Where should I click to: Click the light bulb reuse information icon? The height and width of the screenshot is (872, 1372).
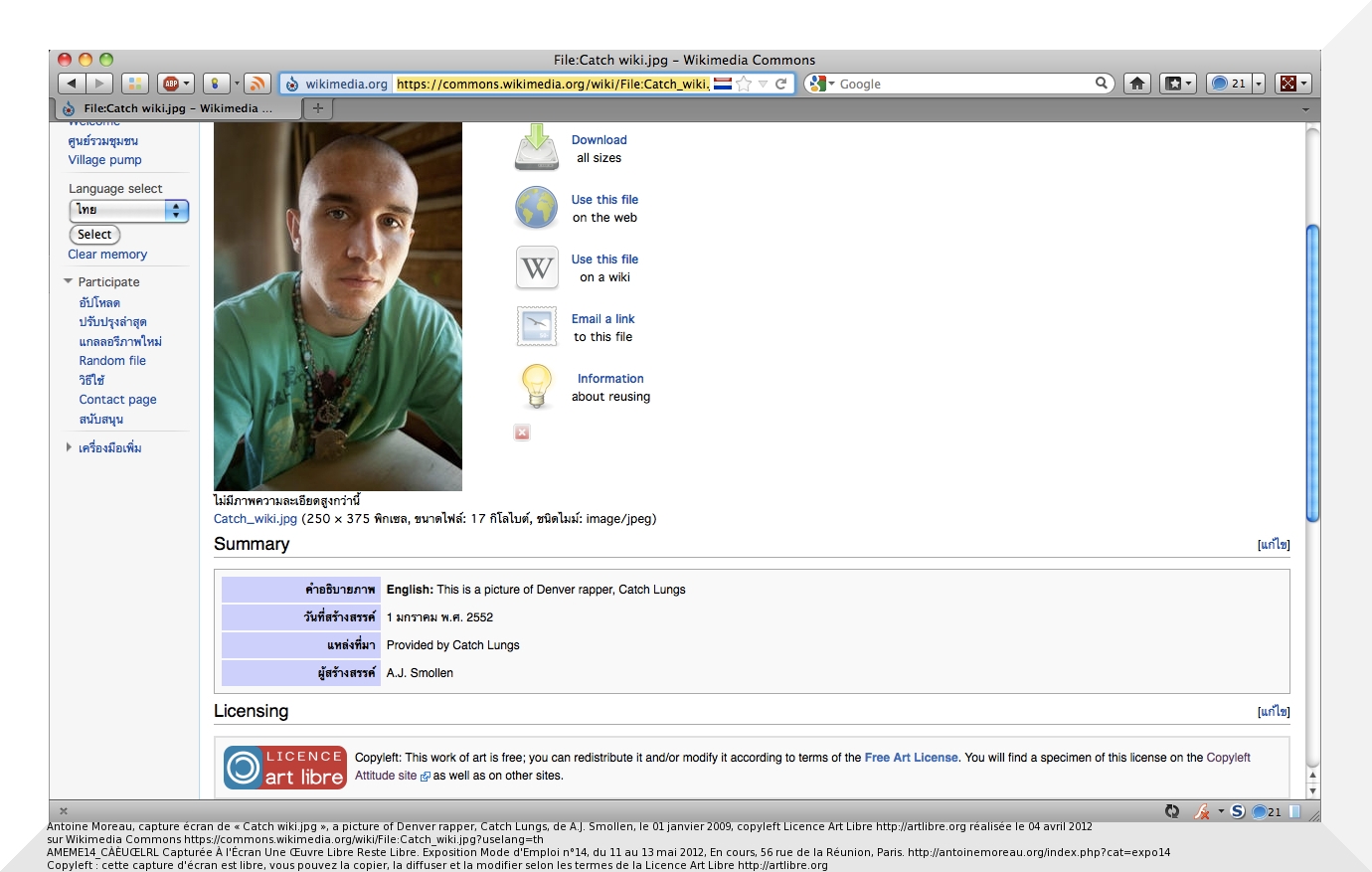pyautogui.click(x=536, y=386)
